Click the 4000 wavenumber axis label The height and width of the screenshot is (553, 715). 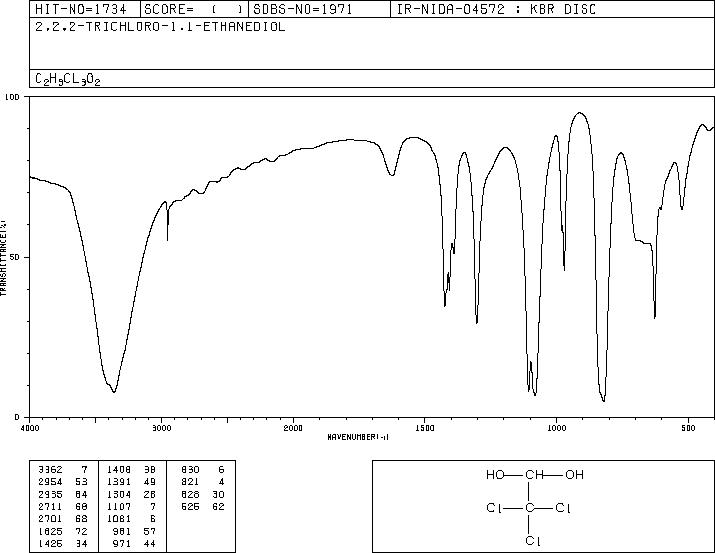click(x=30, y=428)
